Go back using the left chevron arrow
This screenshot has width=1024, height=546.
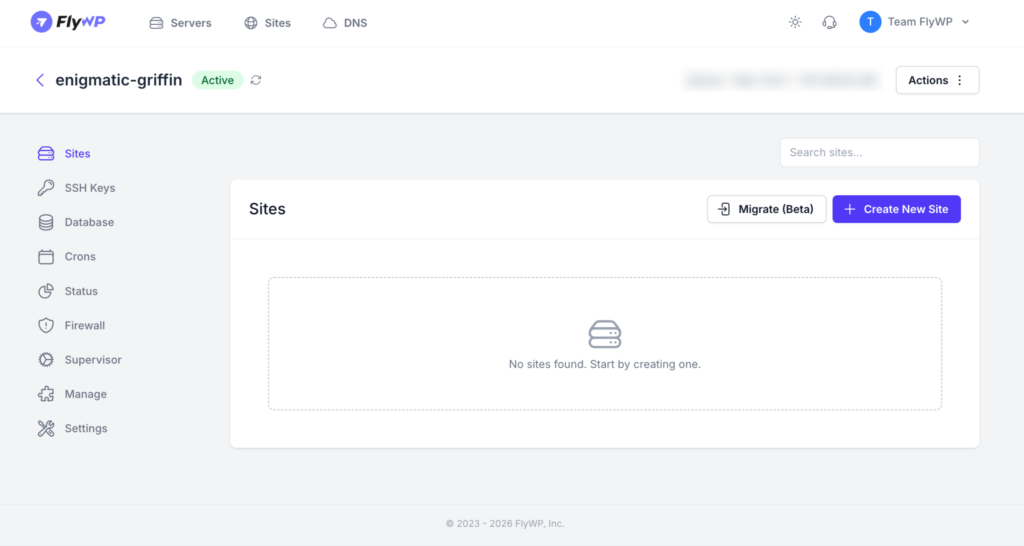pos(40,80)
